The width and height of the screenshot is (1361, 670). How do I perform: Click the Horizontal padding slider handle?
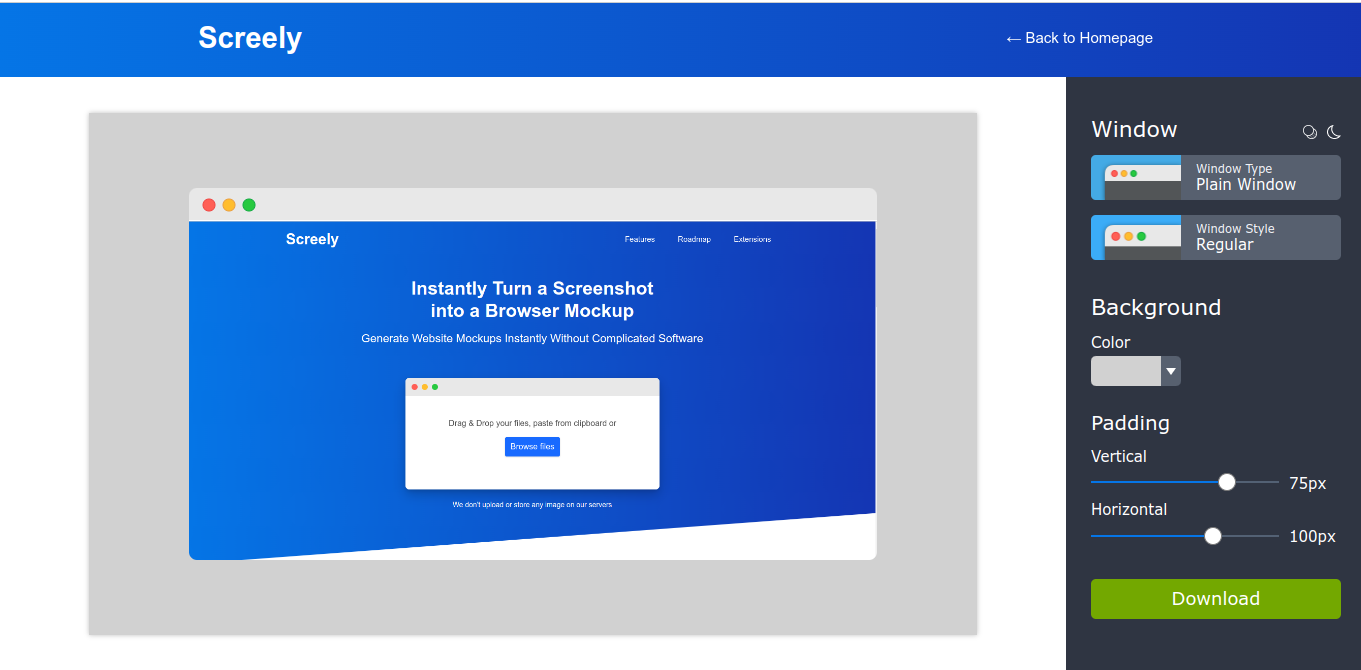[x=1213, y=536]
